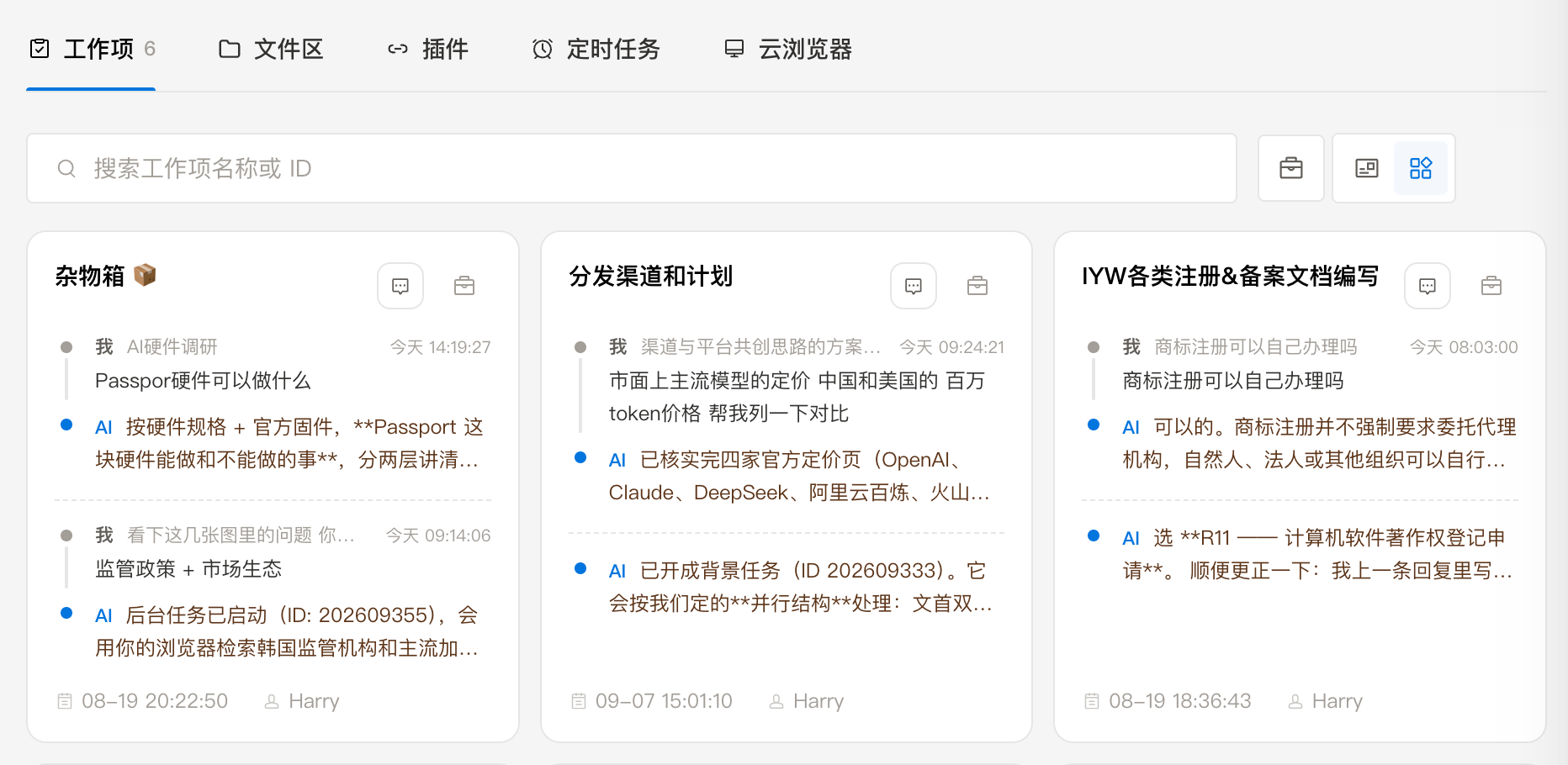Focus the 搜索工作项名称或 ID search field
This screenshot has height=765, width=1568.
coord(632,168)
